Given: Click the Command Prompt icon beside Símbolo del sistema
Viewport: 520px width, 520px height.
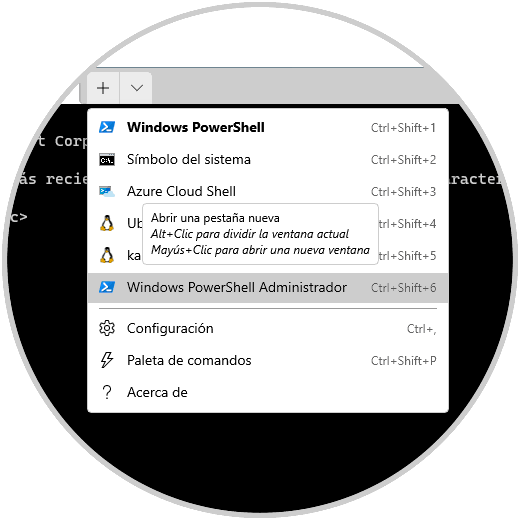Looking at the screenshot, I should click(x=107, y=159).
